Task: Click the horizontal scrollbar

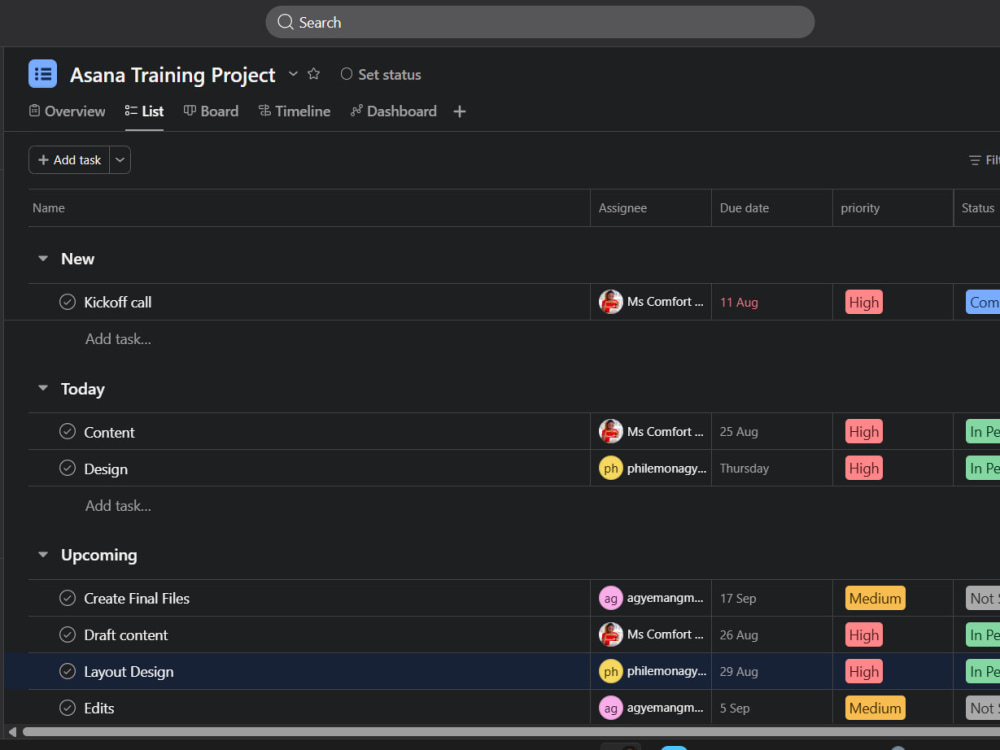Action: [x=511, y=732]
